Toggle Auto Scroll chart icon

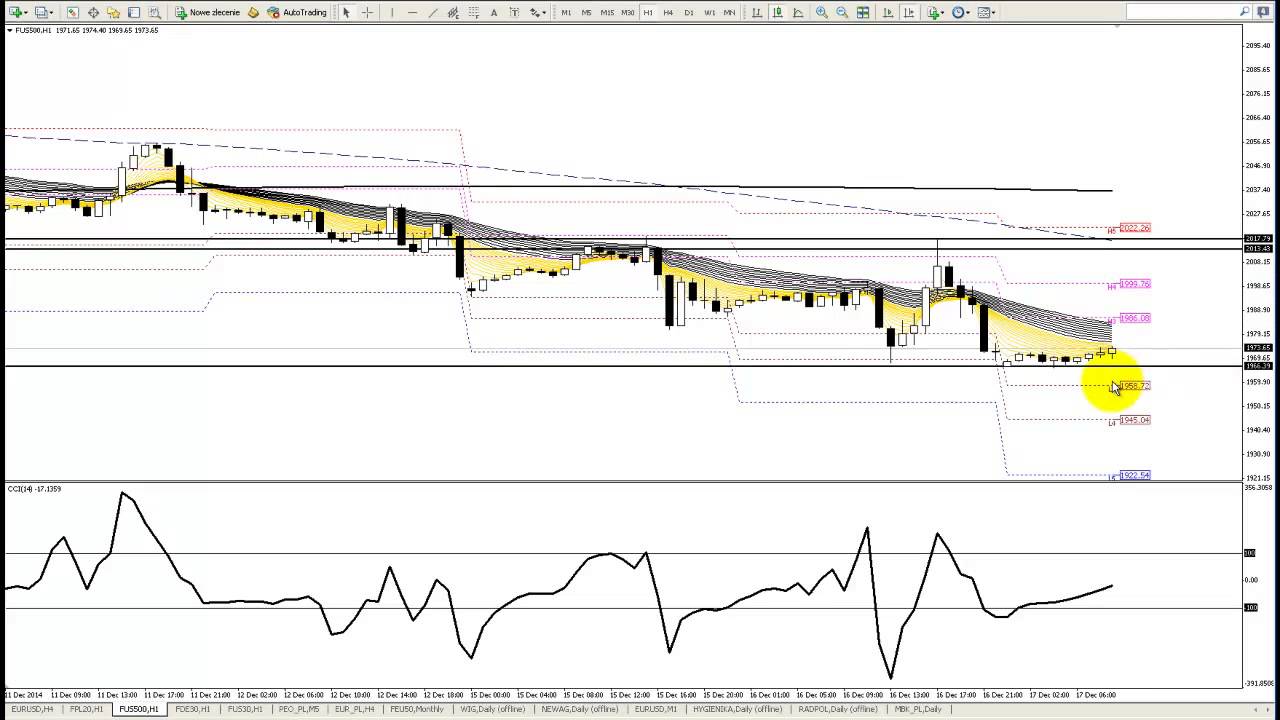(888, 12)
